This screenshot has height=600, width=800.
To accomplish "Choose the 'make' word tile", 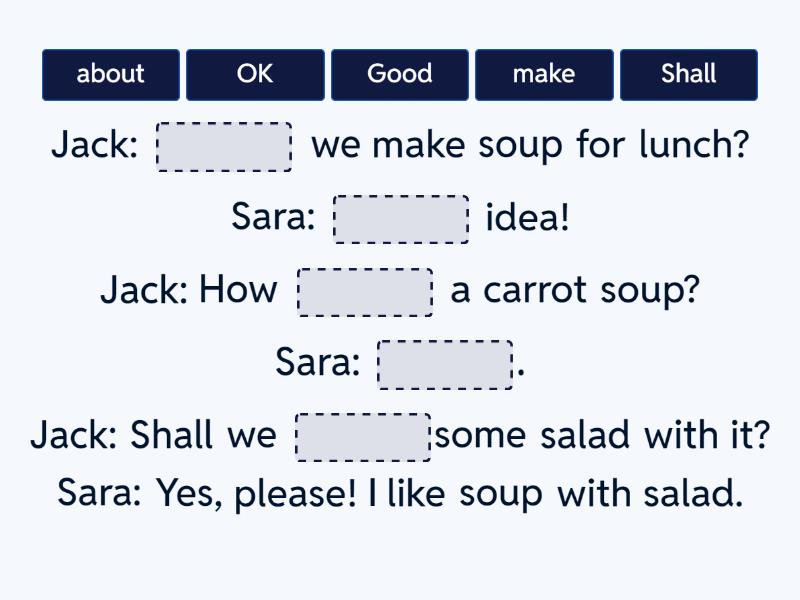I will tap(544, 75).
